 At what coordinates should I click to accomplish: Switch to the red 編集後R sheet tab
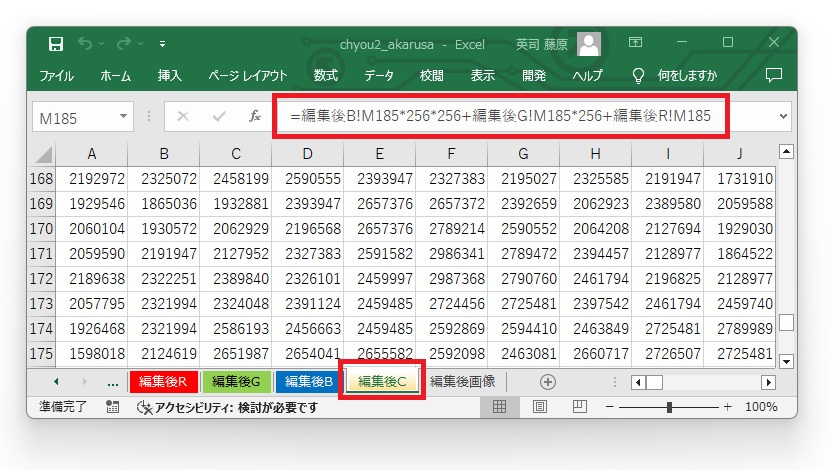(x=163, y=381)
